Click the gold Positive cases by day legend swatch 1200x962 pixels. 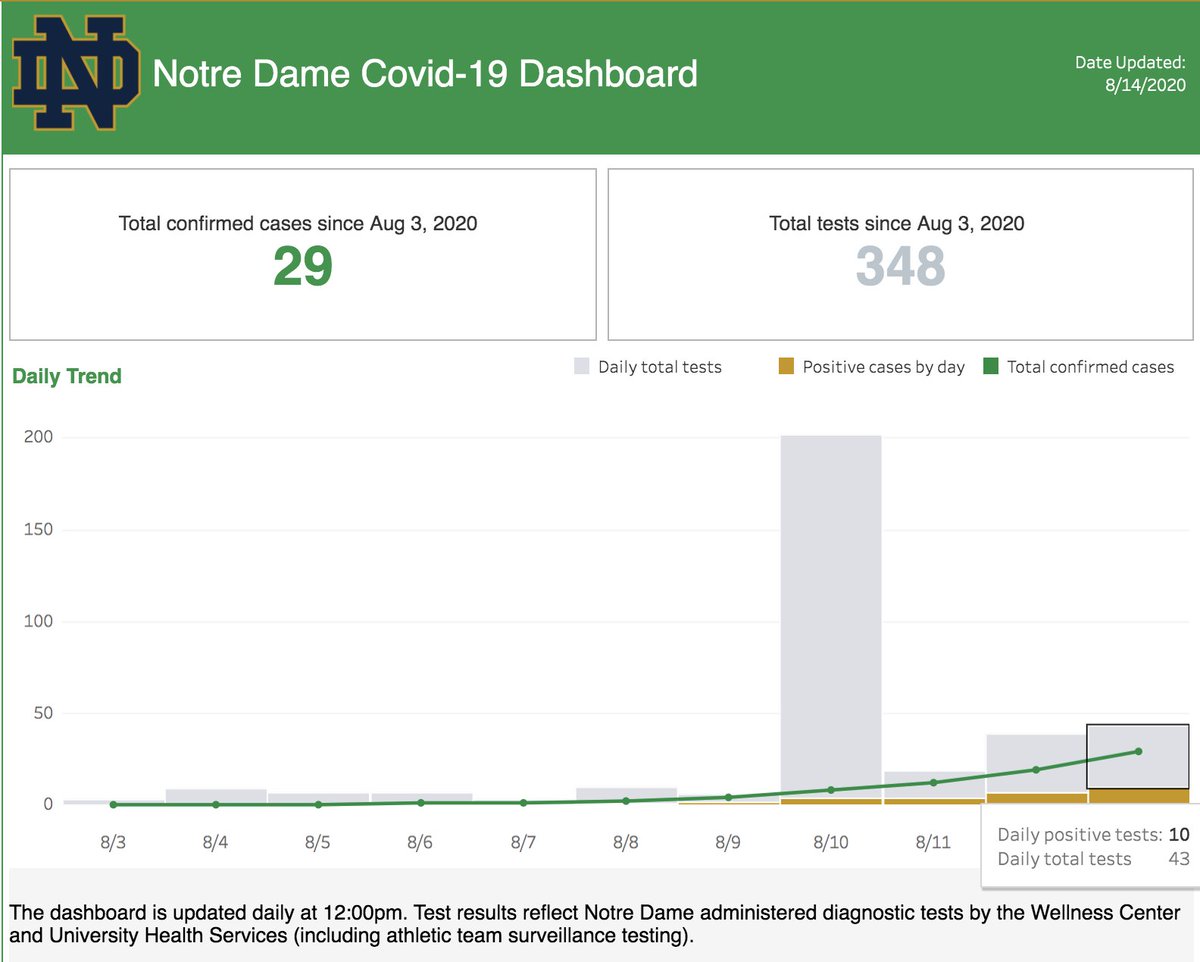[786, 367]
